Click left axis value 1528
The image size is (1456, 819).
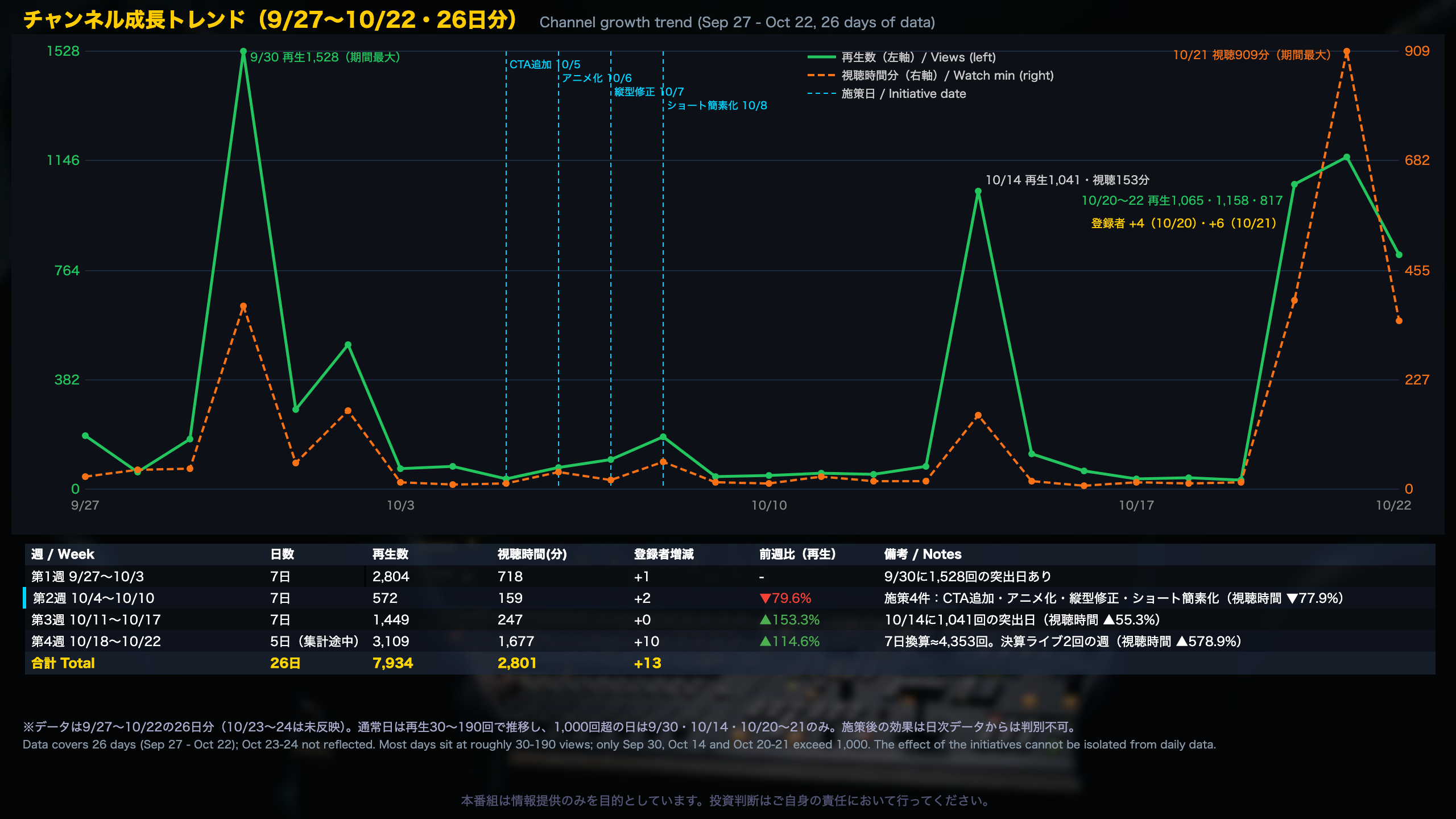pos(63,51)
